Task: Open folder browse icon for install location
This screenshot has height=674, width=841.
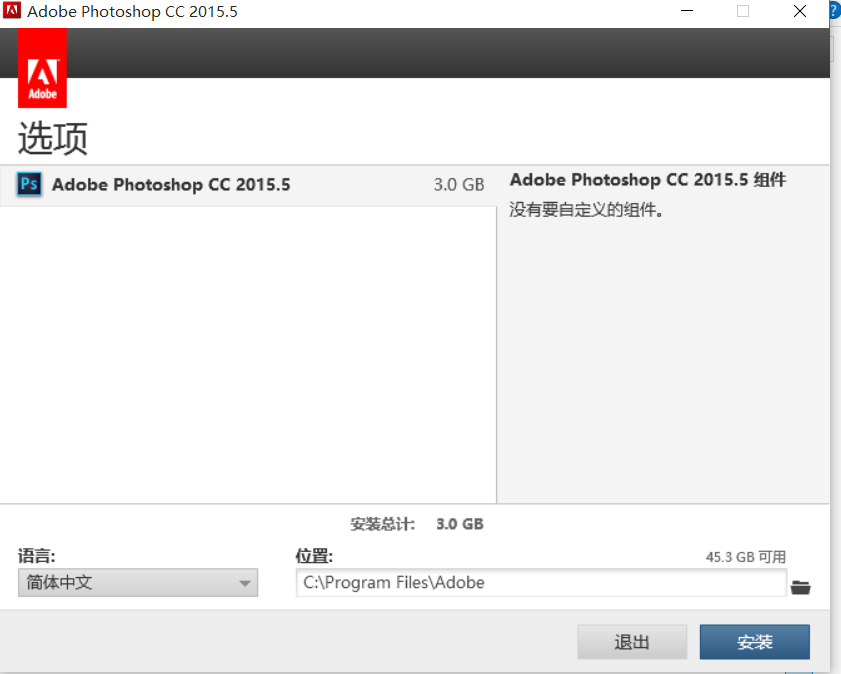Action: coord(800,587)
